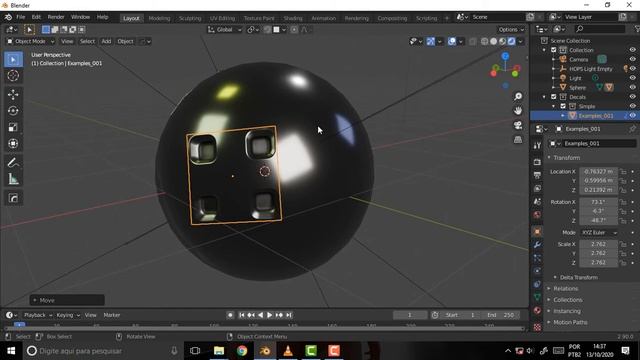Open the rotation Mode XYZ Euler dropdown

click(x=599, y=232)
